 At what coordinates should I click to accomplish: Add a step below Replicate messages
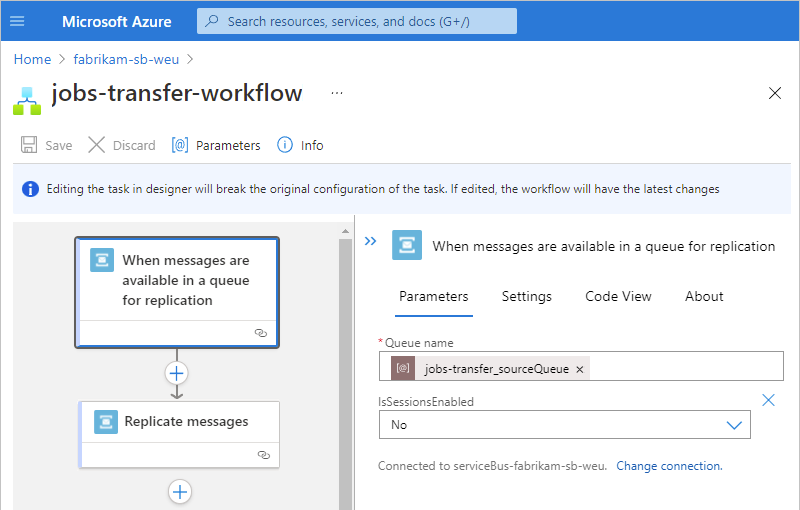[180, 492]
